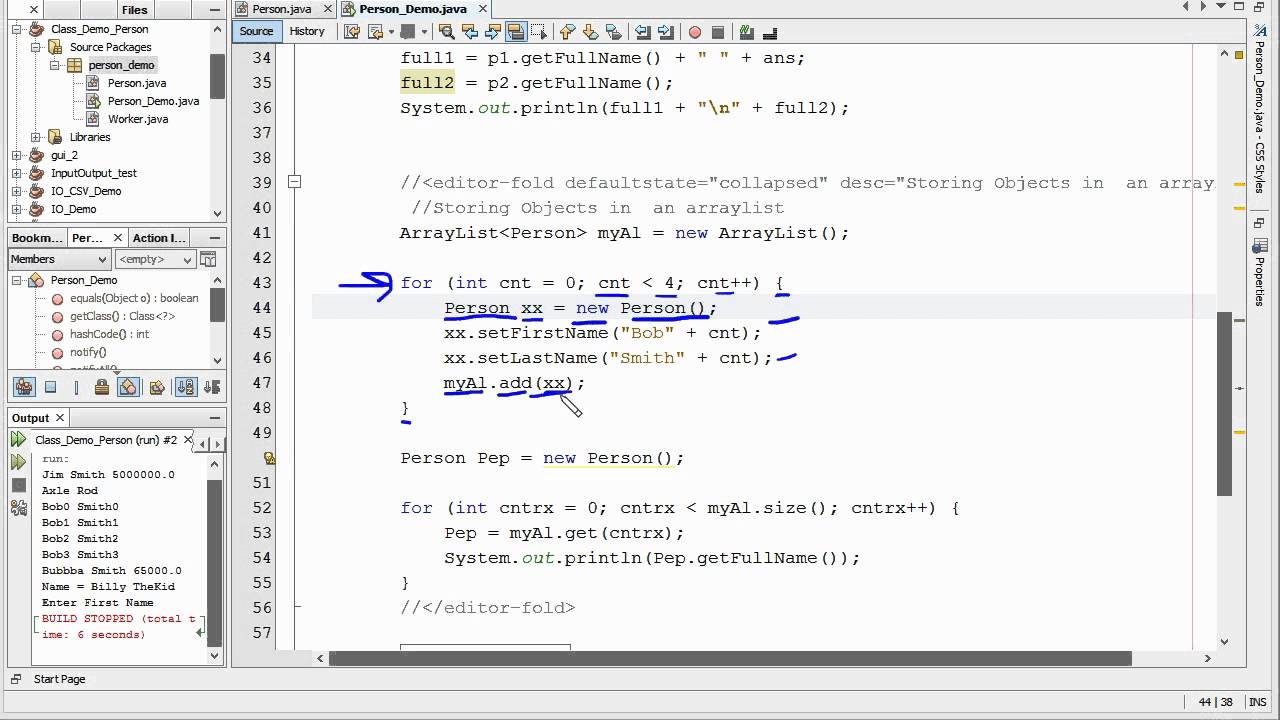The image size is (1280, 720).
Task: Click Start Macro Recording red icon
Action: (695, 31)
